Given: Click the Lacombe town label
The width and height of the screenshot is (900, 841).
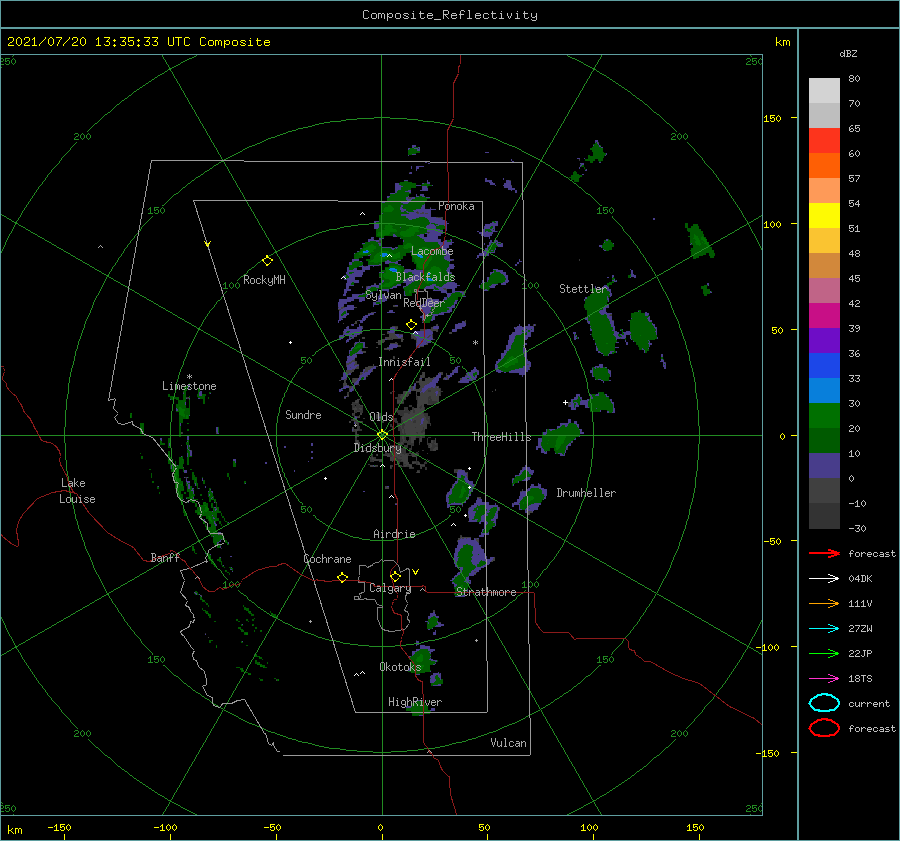Looking at the screenshot, I should click(x=432, y=251).
